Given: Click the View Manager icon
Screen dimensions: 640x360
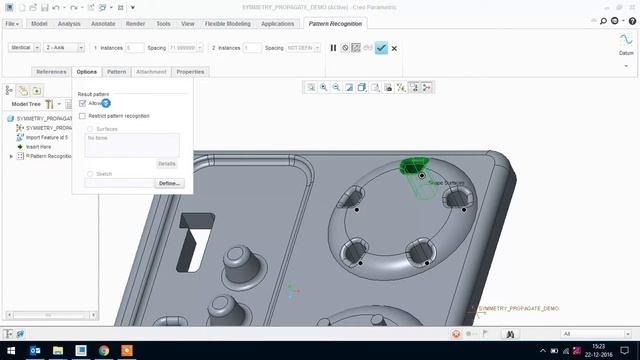Looking at the screenshot, I should click(388, 87).
